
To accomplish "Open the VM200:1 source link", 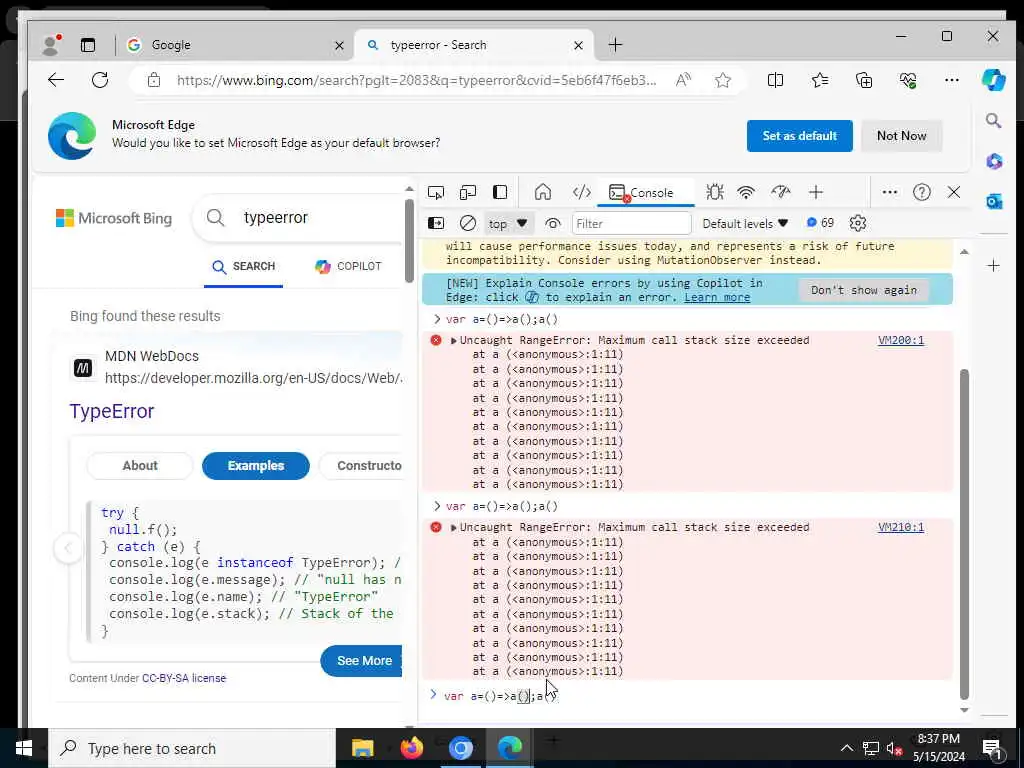I will [901, 340].
